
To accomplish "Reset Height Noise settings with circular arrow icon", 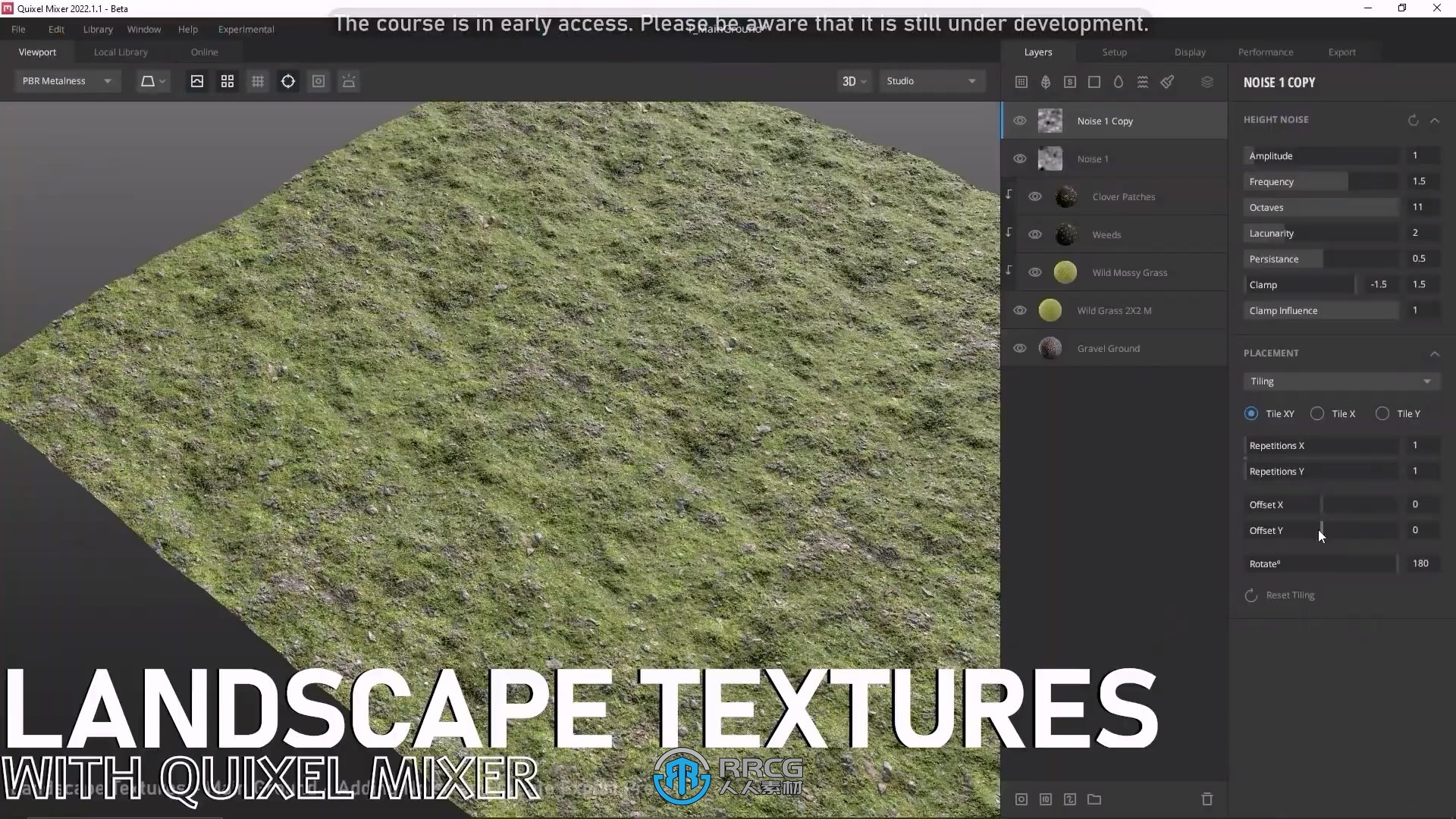I will (1414, 121).
